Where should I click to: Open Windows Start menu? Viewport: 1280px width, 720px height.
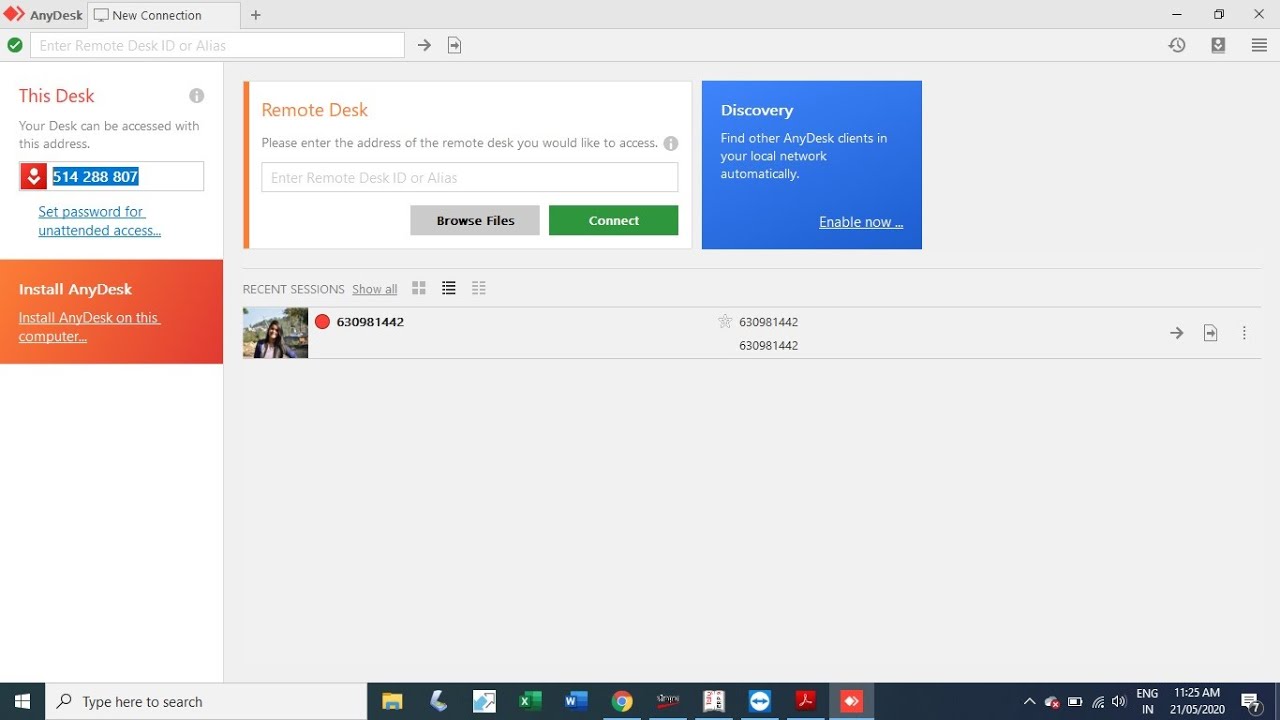click(x=23, y=701)
